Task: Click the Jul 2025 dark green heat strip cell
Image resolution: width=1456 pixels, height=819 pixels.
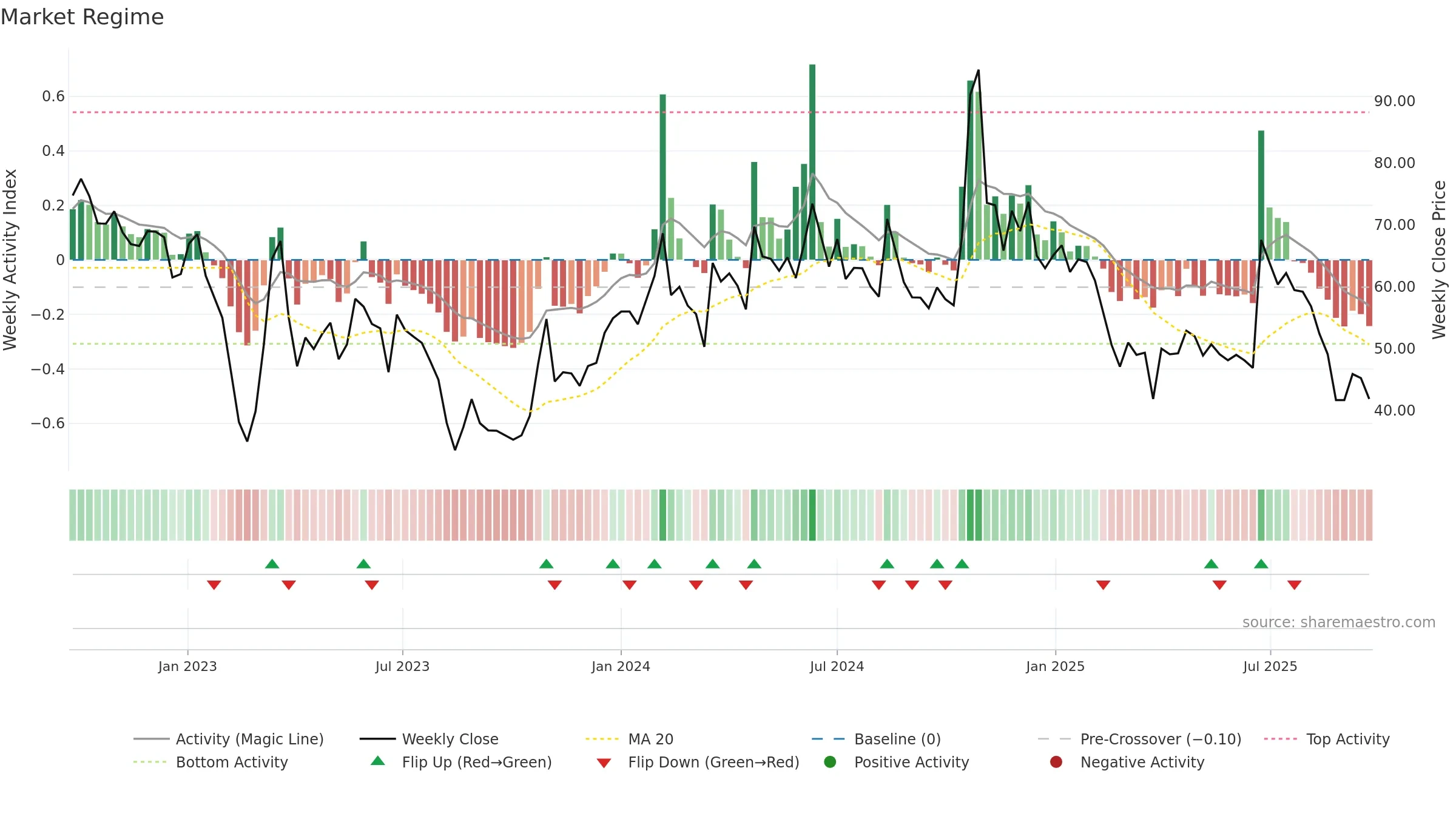Action: coord(1261,515)
